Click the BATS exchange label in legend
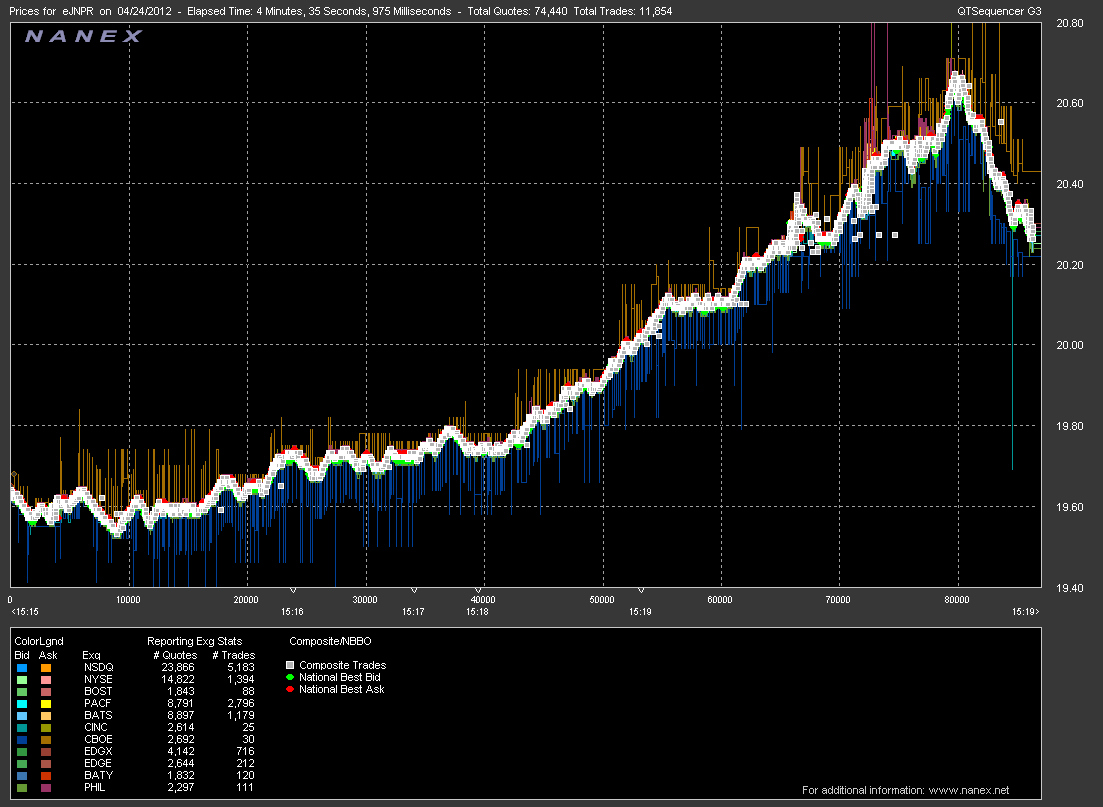 pos(98,716)
